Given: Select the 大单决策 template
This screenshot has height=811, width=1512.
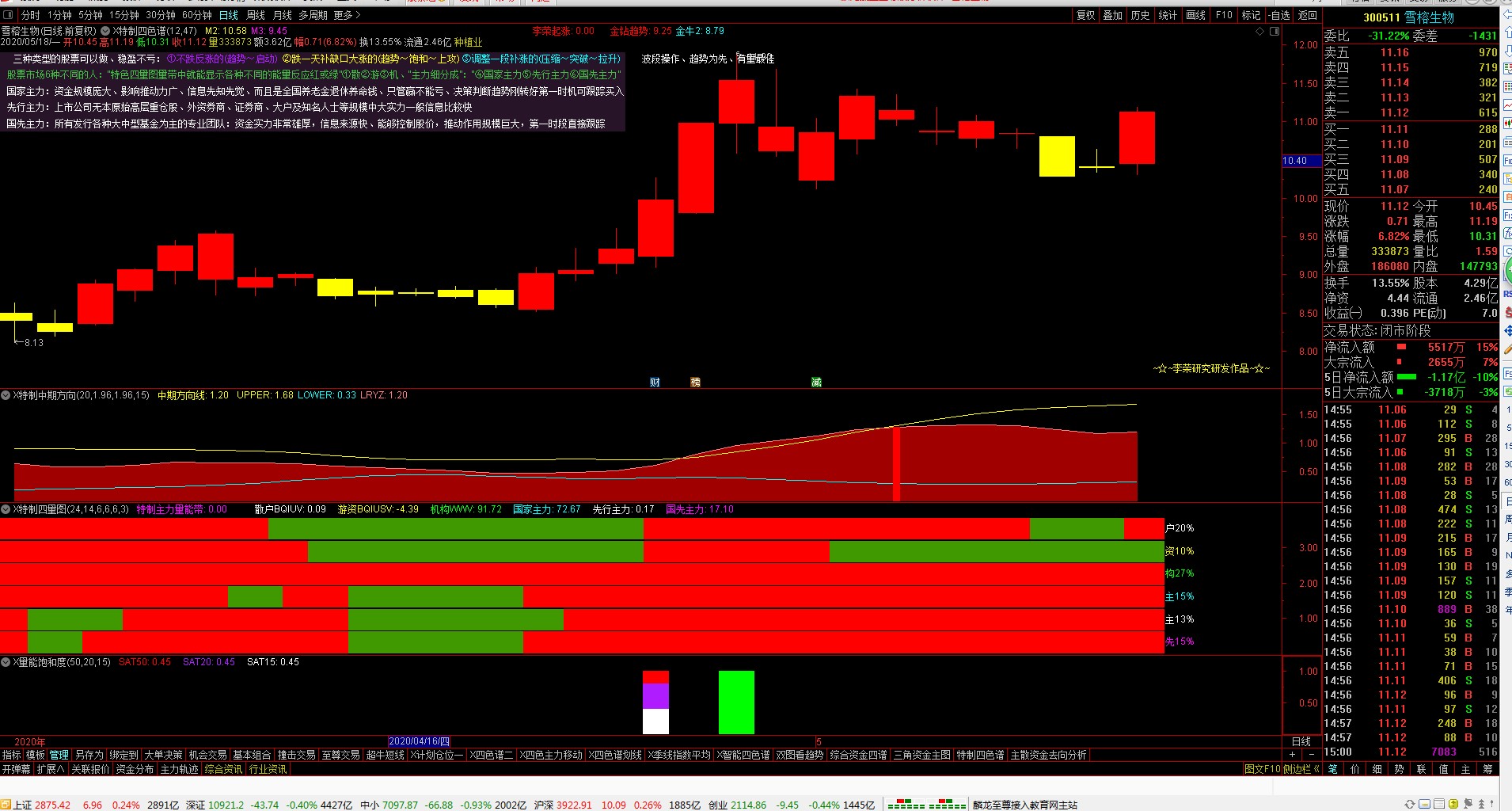Looking at the screenshot, I should [163, 755].
